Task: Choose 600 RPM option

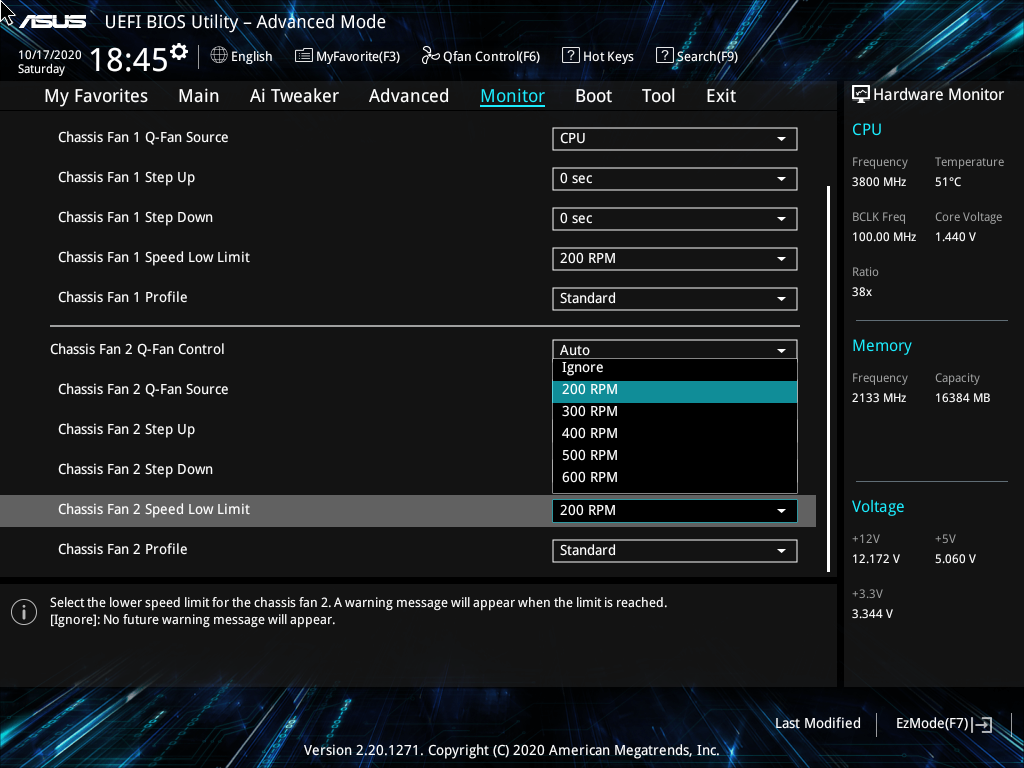Action: pos(675,477)
